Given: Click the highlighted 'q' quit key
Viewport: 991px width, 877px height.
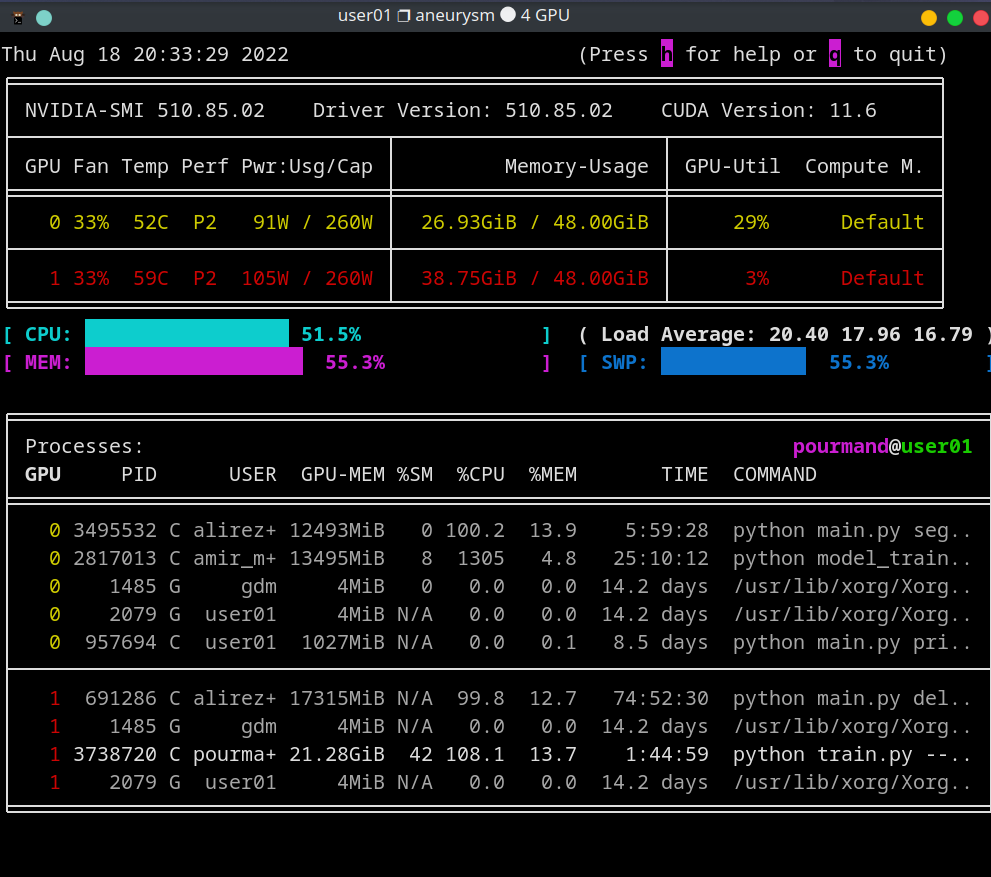Looking at the screenshot, I should (835, 54).
